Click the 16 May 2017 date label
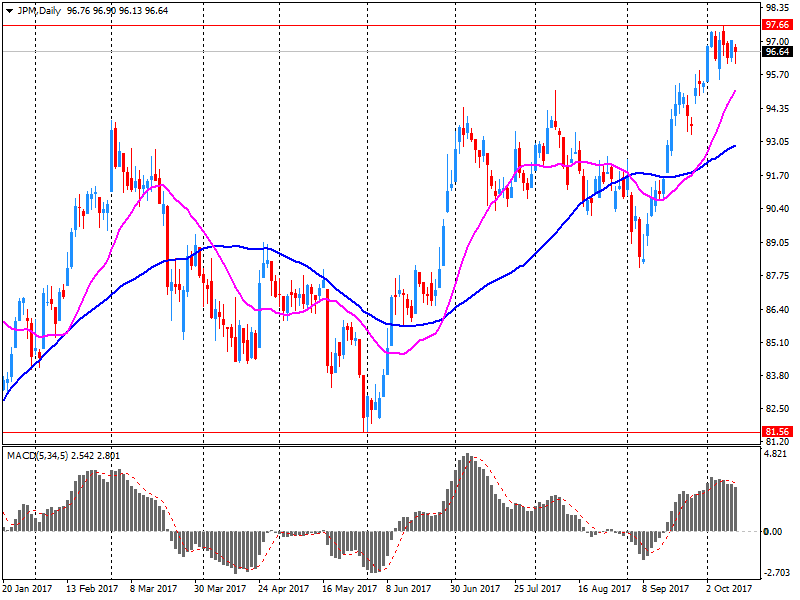 (x=348, y=589)
